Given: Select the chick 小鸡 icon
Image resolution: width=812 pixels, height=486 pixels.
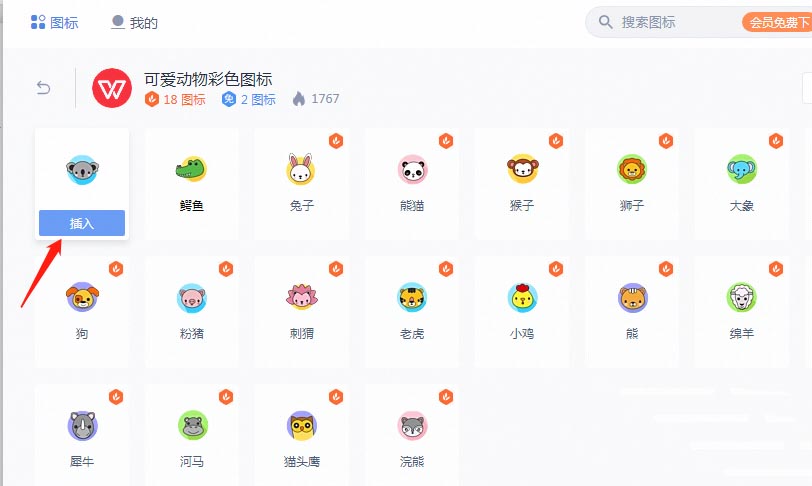Looking at the screenshot, I should point(522,297).
